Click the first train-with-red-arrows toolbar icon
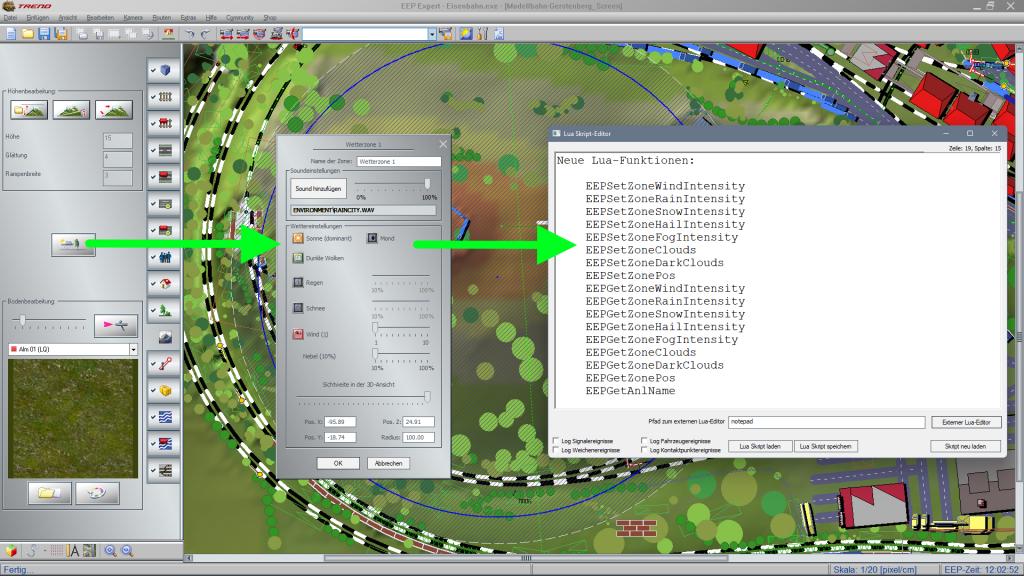This screenshot has width=1024, height=576. tap(227, 34)
